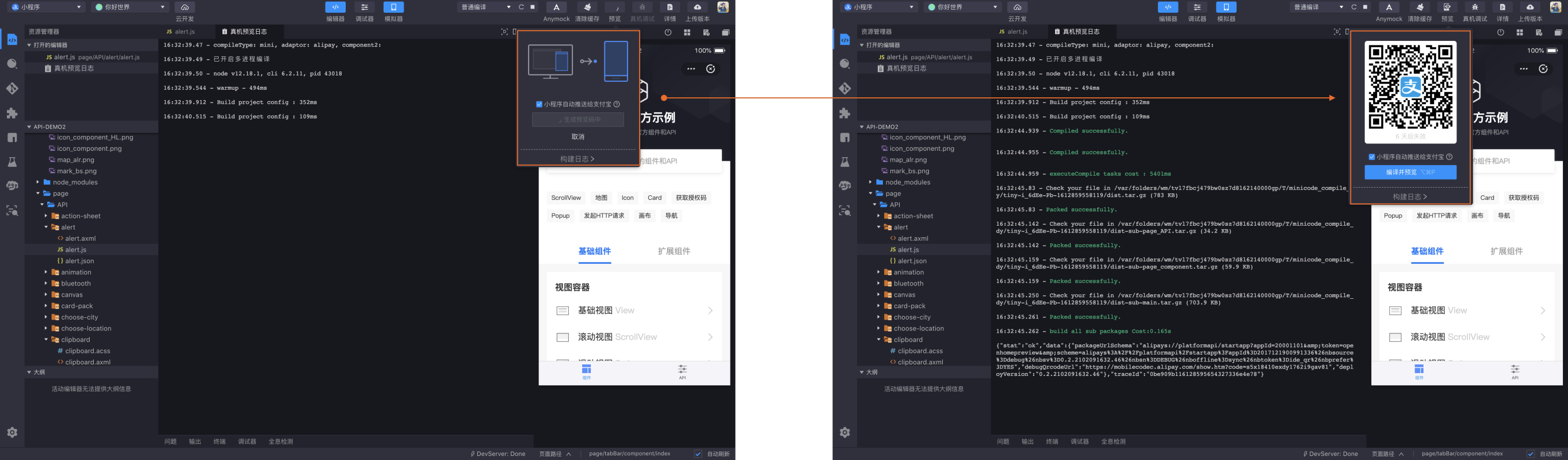Viewport: 1568px width, 460px height.
Task: Click 清除缓存 clear cache icon in left window
Action: coord(587,7)
